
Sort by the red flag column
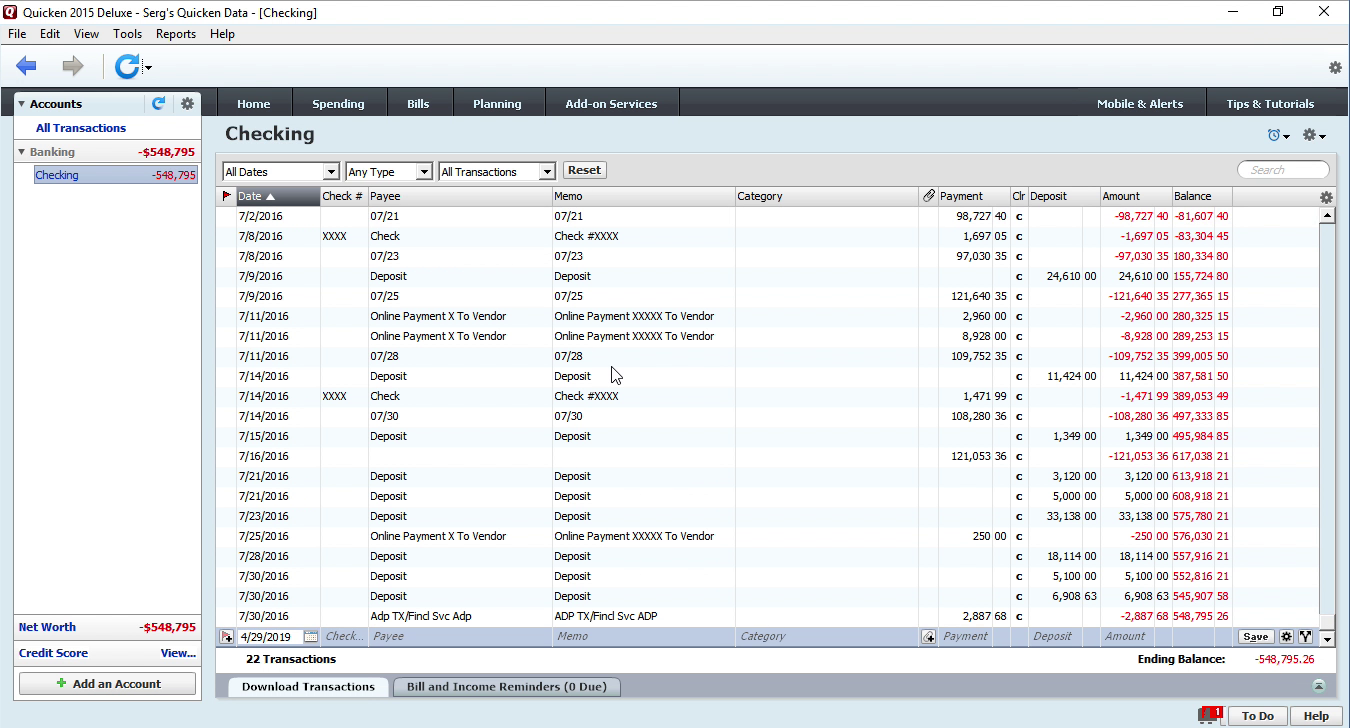226,196
